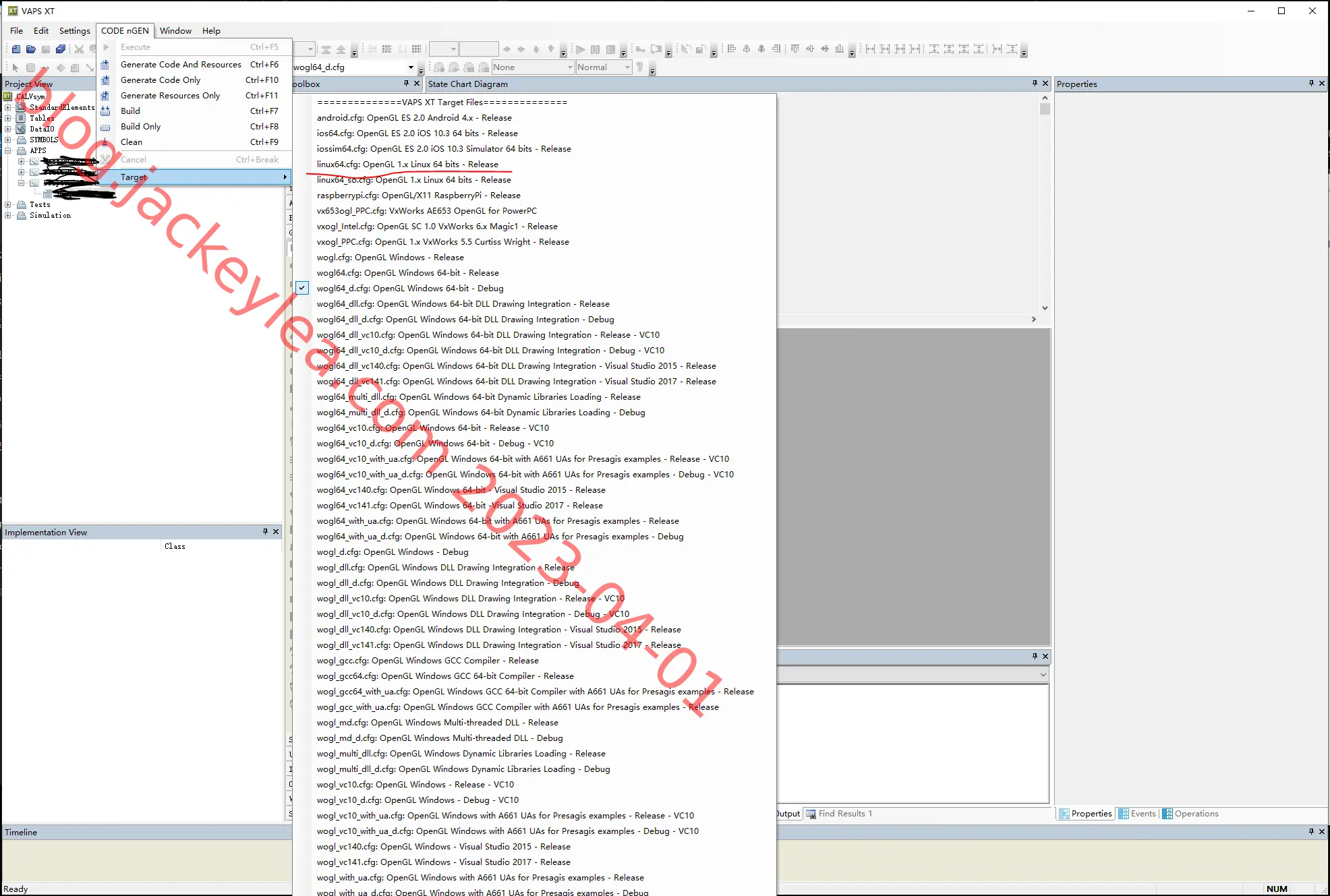Expand the StandardElements tree node
Viewport: 1330px width, 896px height.
click(x=8, y=107)
